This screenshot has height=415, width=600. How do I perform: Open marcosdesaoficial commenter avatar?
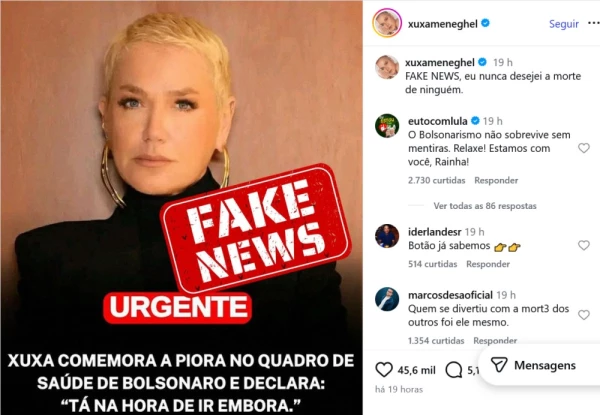pos(387,299)
